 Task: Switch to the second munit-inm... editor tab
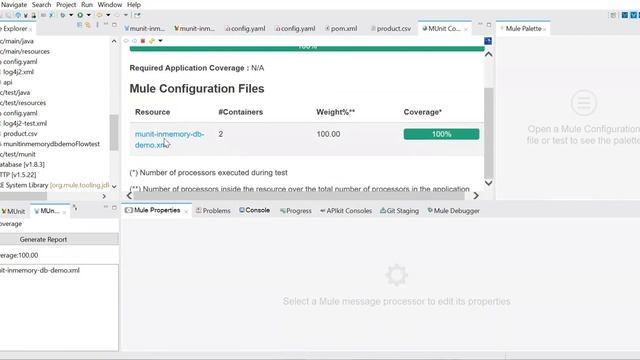click(194, 29)
